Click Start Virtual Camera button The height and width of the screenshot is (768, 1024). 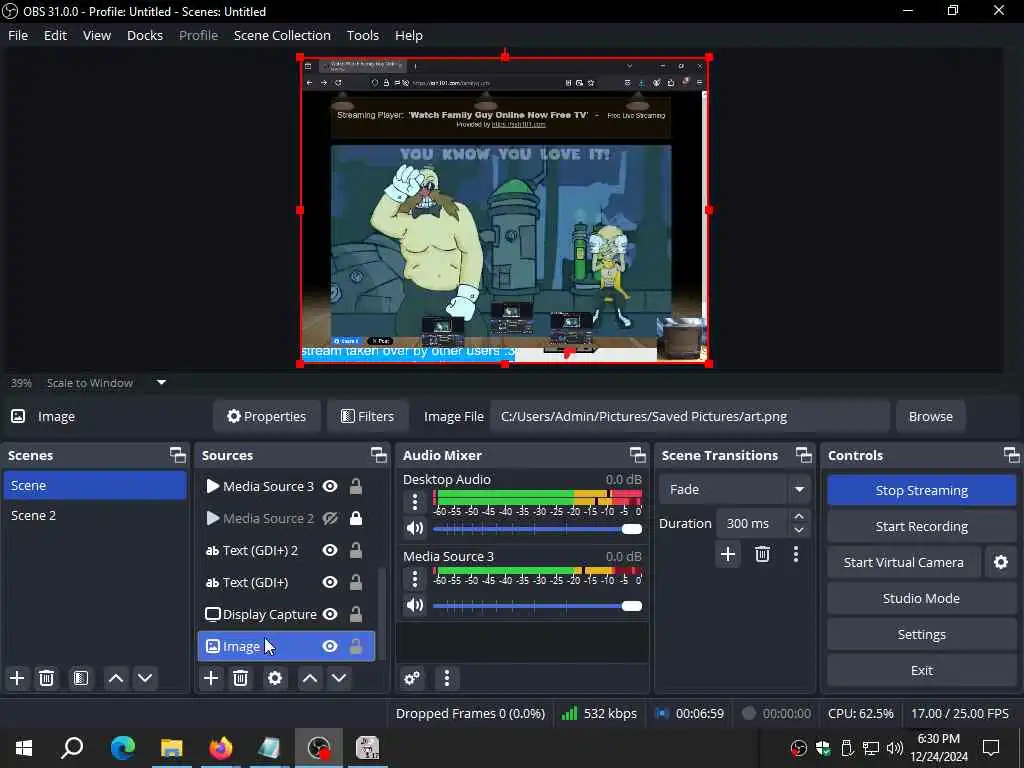(904, 562)
